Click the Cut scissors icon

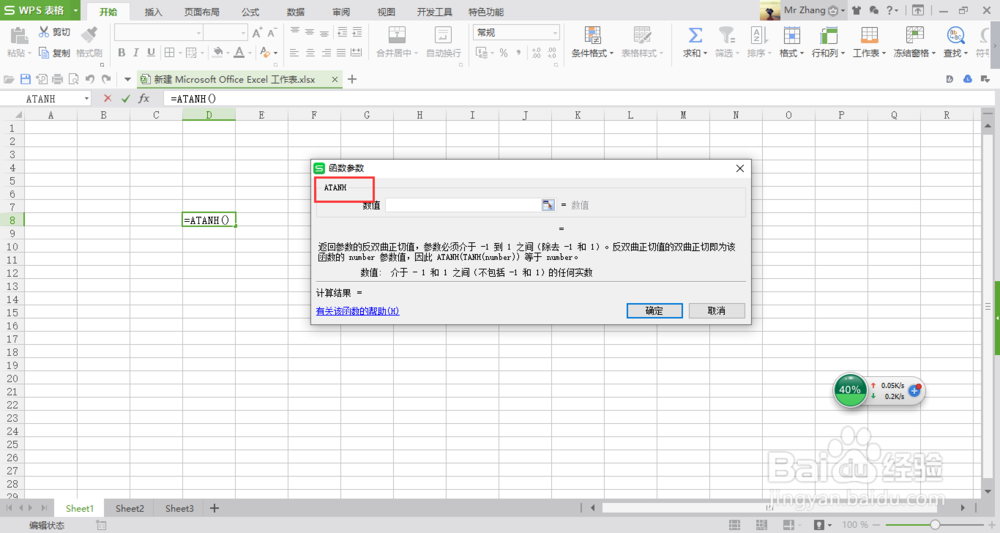click(44, 32)
